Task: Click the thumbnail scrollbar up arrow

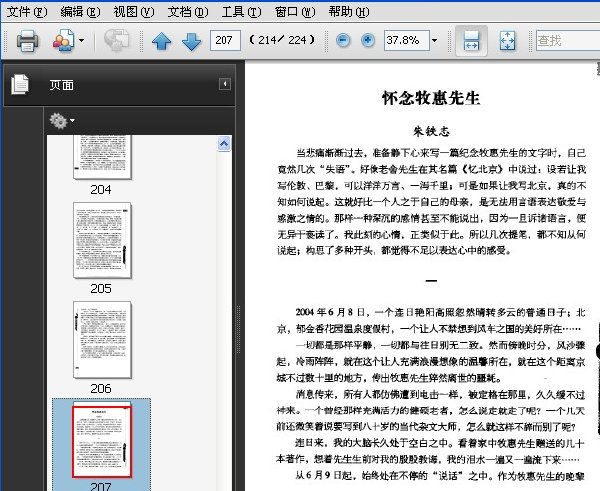Action: [224, 144]
